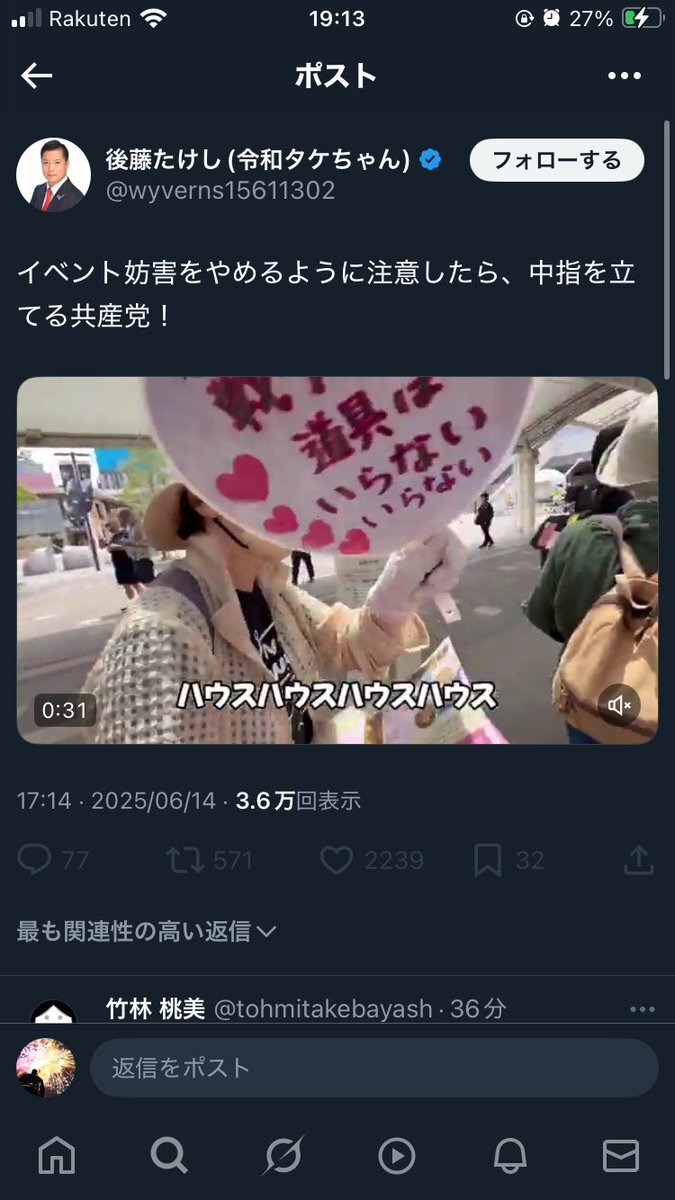Play the embedded video thumbnail

[337, 560]
